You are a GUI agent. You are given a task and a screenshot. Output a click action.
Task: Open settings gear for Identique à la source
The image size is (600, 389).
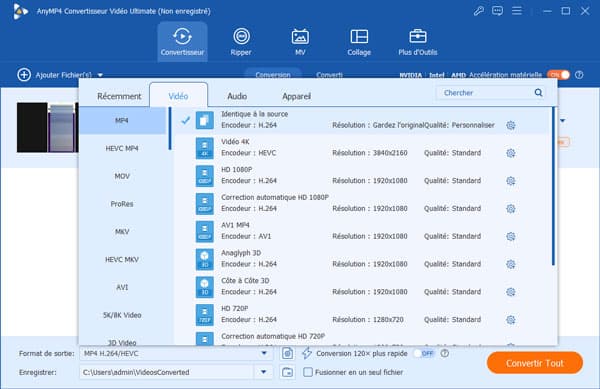pos(510,125)
